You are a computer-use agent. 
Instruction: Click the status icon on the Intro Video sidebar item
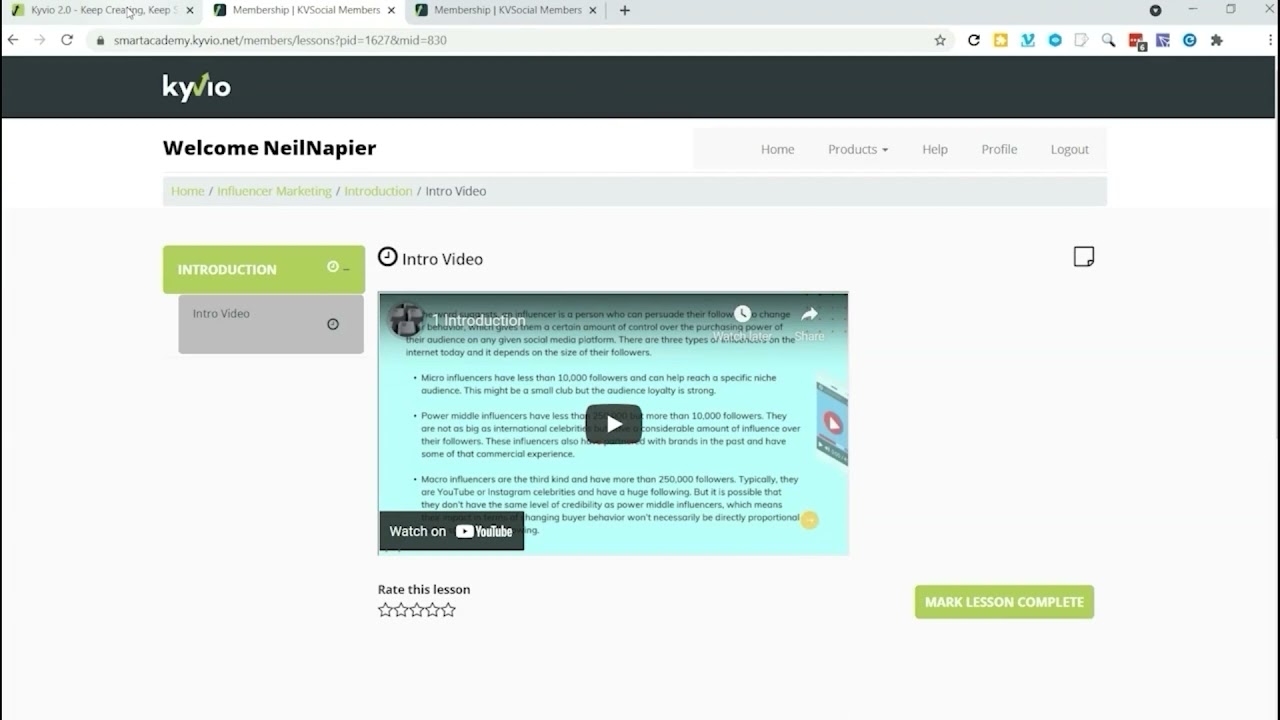pyautogui.click(x=333, y=324)
